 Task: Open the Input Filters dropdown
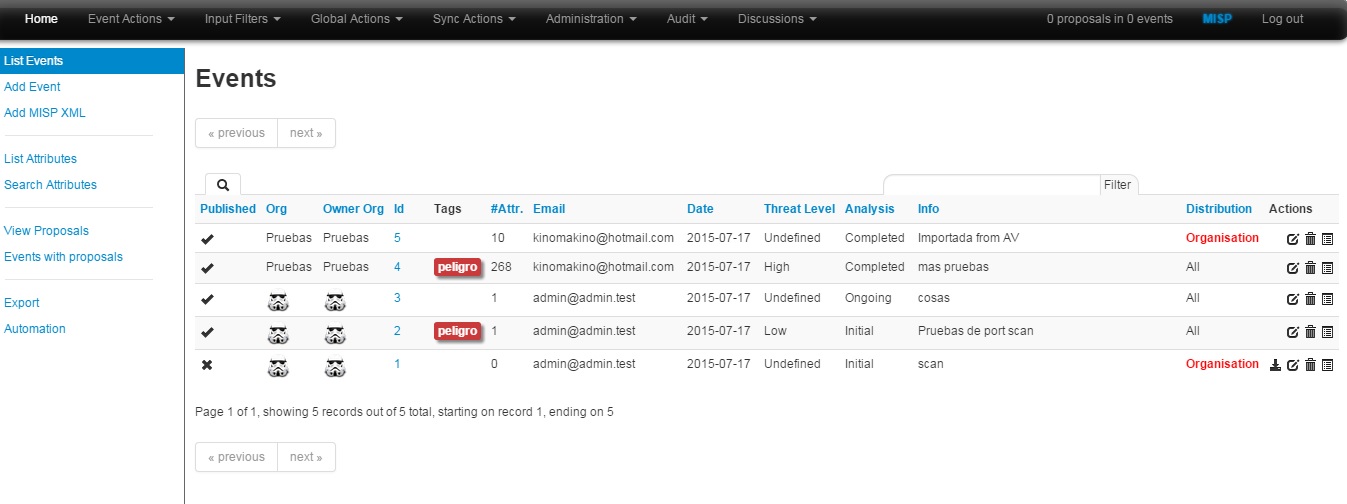pos(242,19)
